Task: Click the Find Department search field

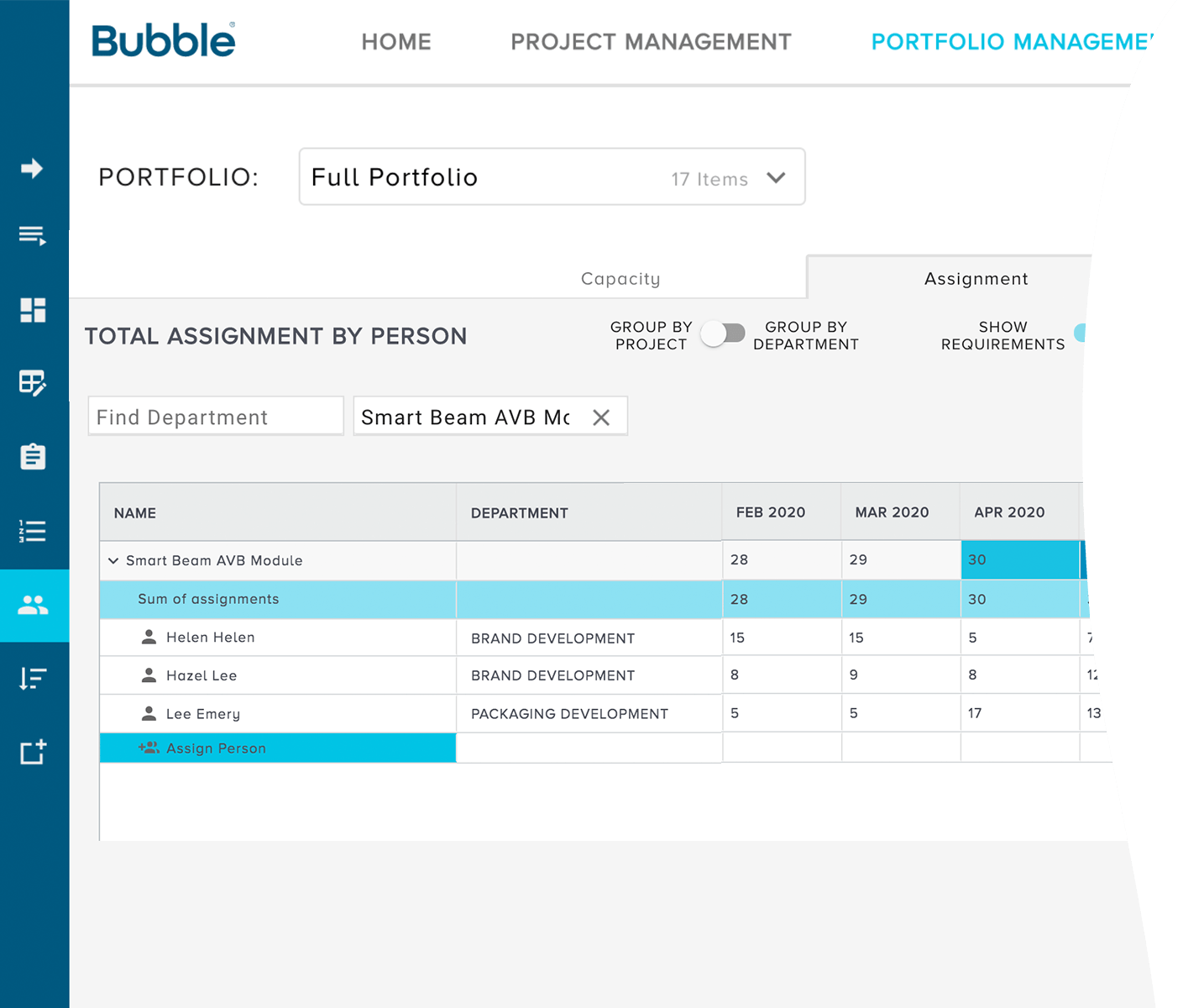Action: [216, 417]
